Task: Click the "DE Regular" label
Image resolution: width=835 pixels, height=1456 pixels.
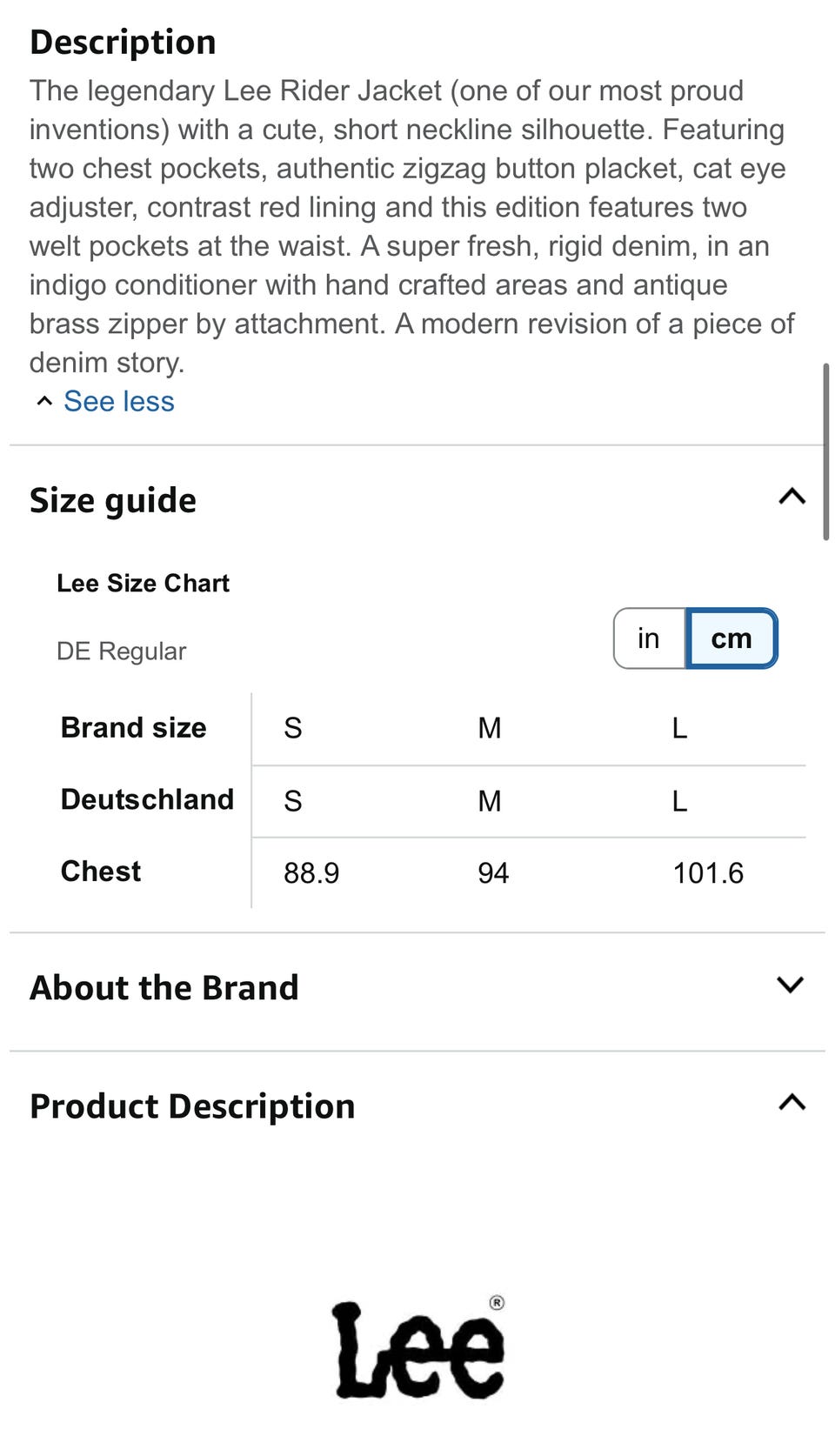Action: (121, 651)
